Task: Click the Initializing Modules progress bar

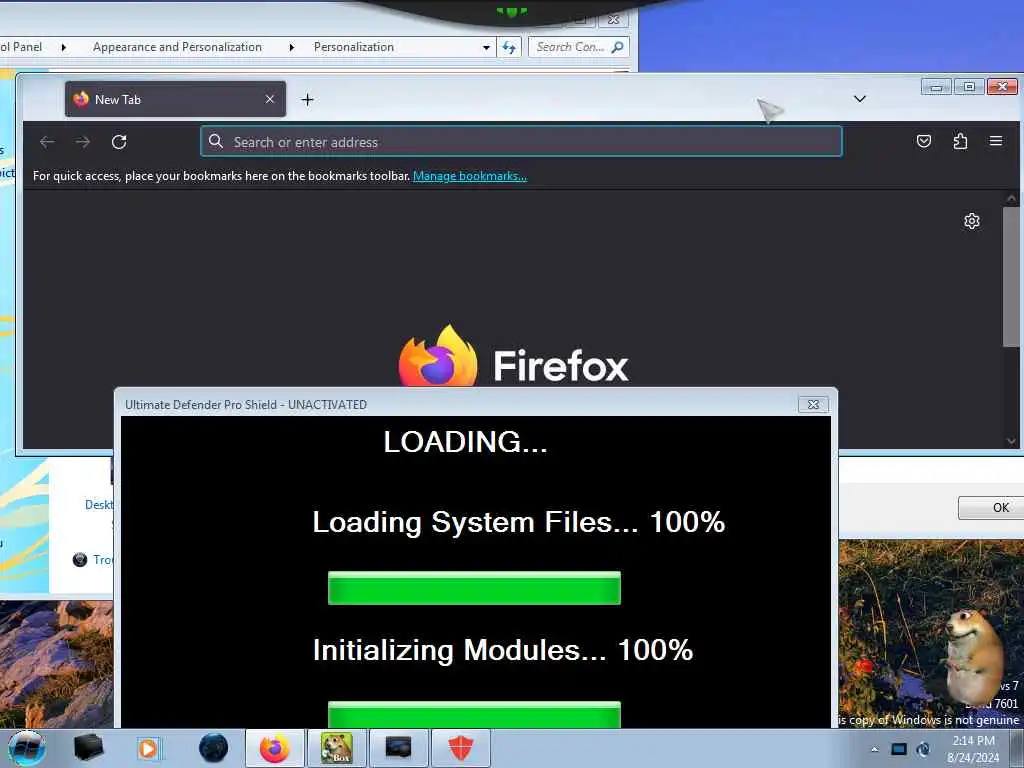Action: click(x=474, y=714)
